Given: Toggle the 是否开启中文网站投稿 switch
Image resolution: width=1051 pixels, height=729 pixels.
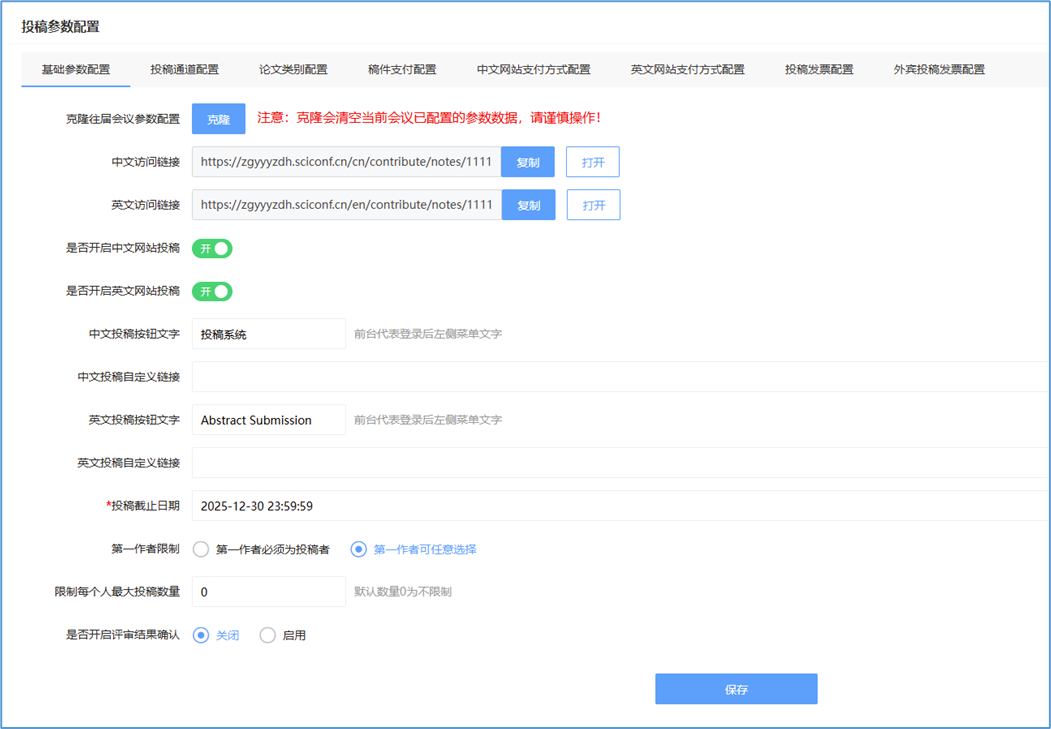Looking at the screenshot, I should click(212, 248).
